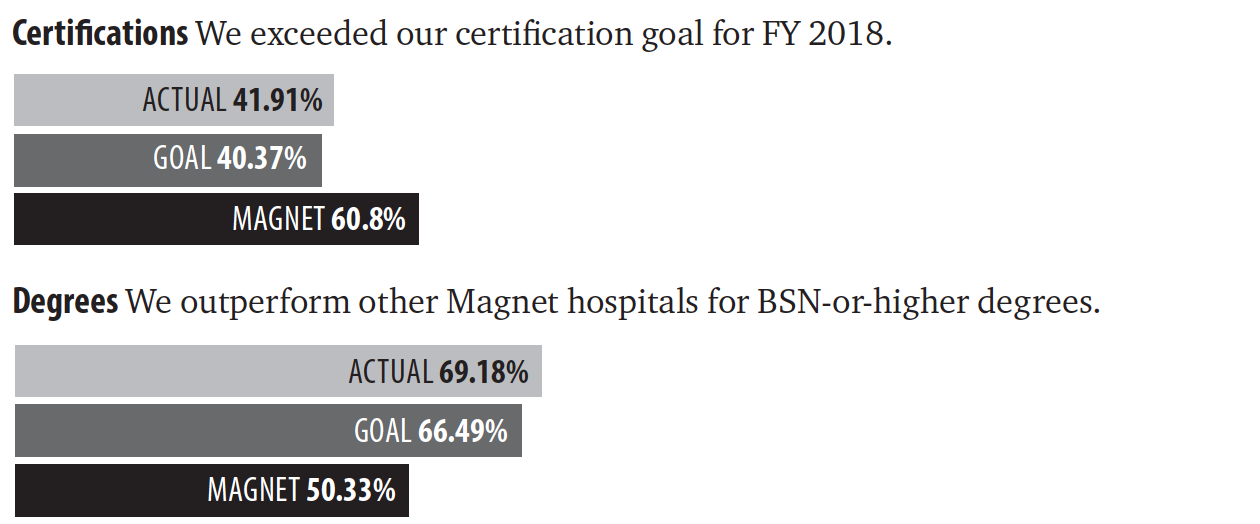Viewport: 1260px width, 524px height.
Task: Click the 41.91% value
Action: tap(278, 100)
